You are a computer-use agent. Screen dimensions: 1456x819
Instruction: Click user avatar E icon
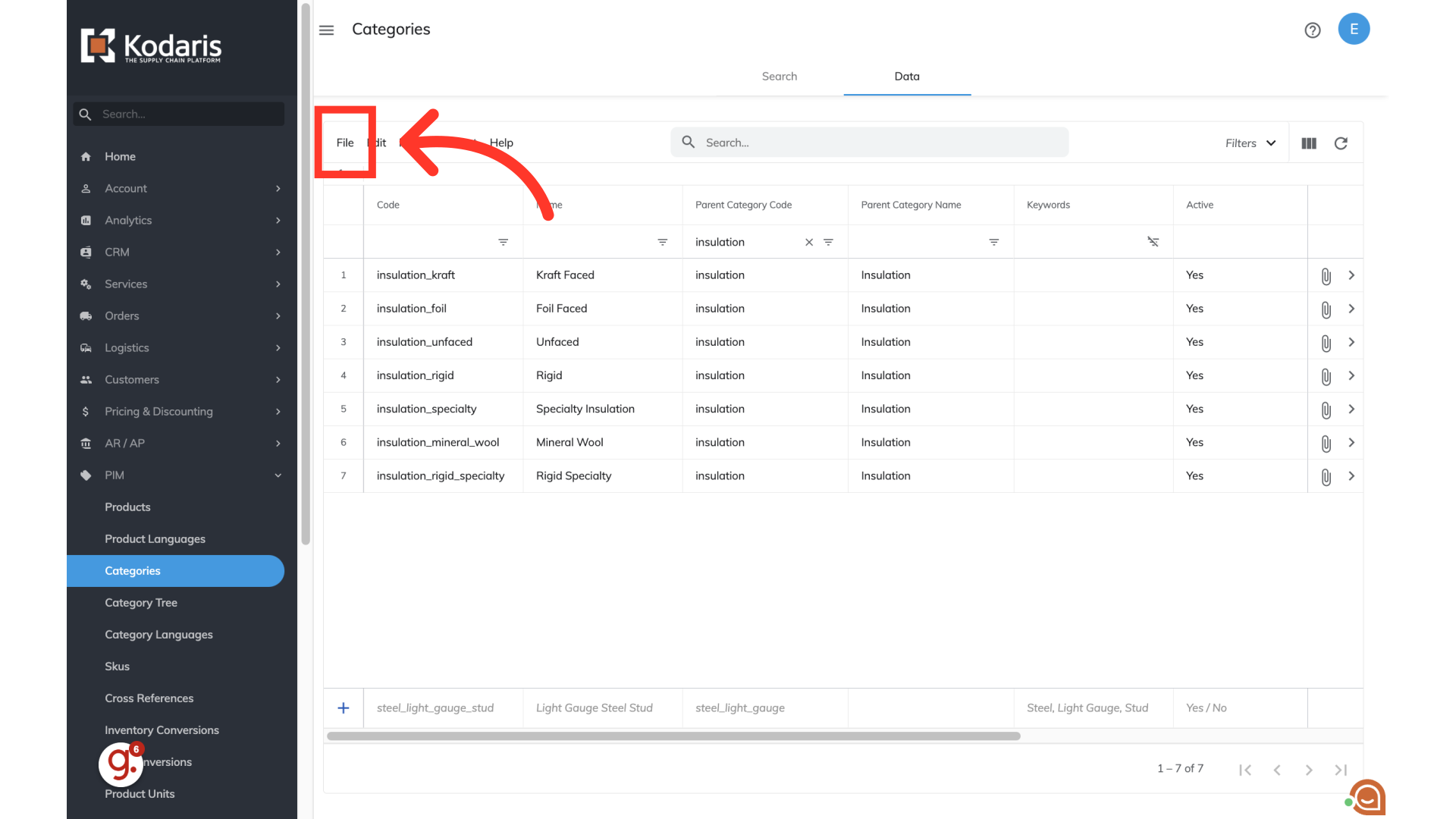point(1354,30)
